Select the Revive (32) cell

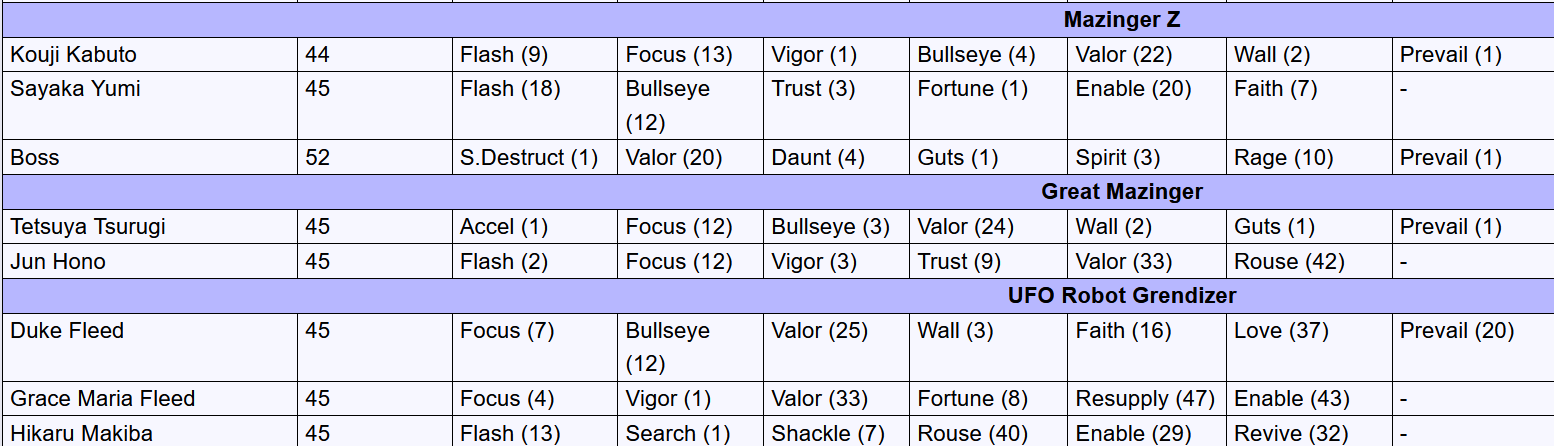coord(1308,432)
